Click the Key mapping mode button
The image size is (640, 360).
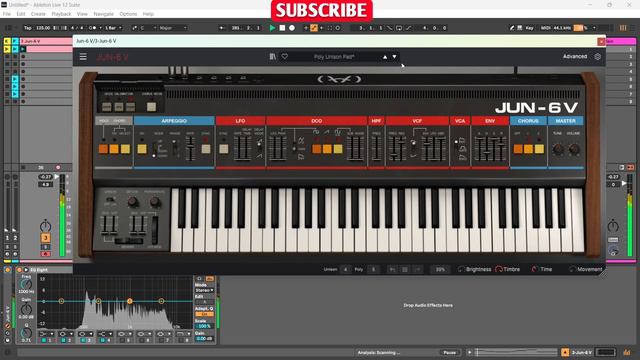[529, 28]
